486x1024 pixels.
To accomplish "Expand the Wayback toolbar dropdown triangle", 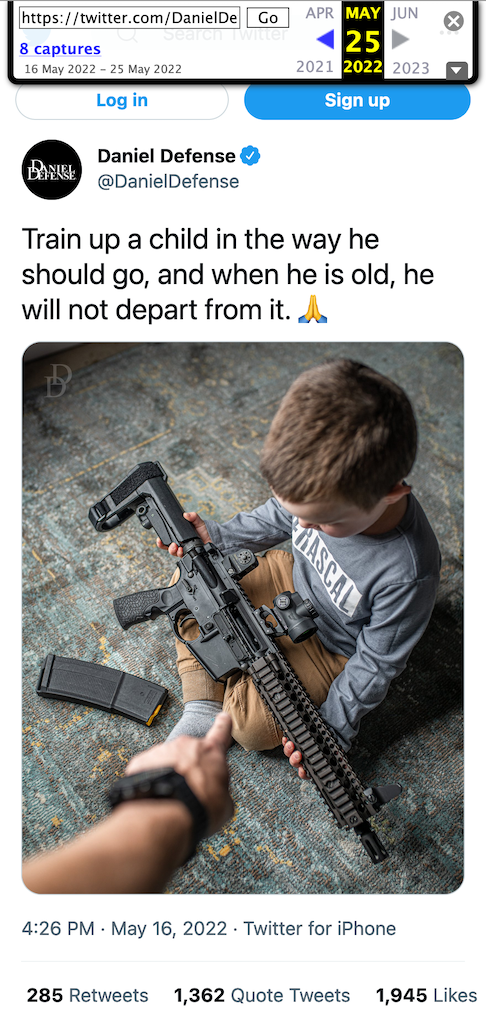I will 457,71.
